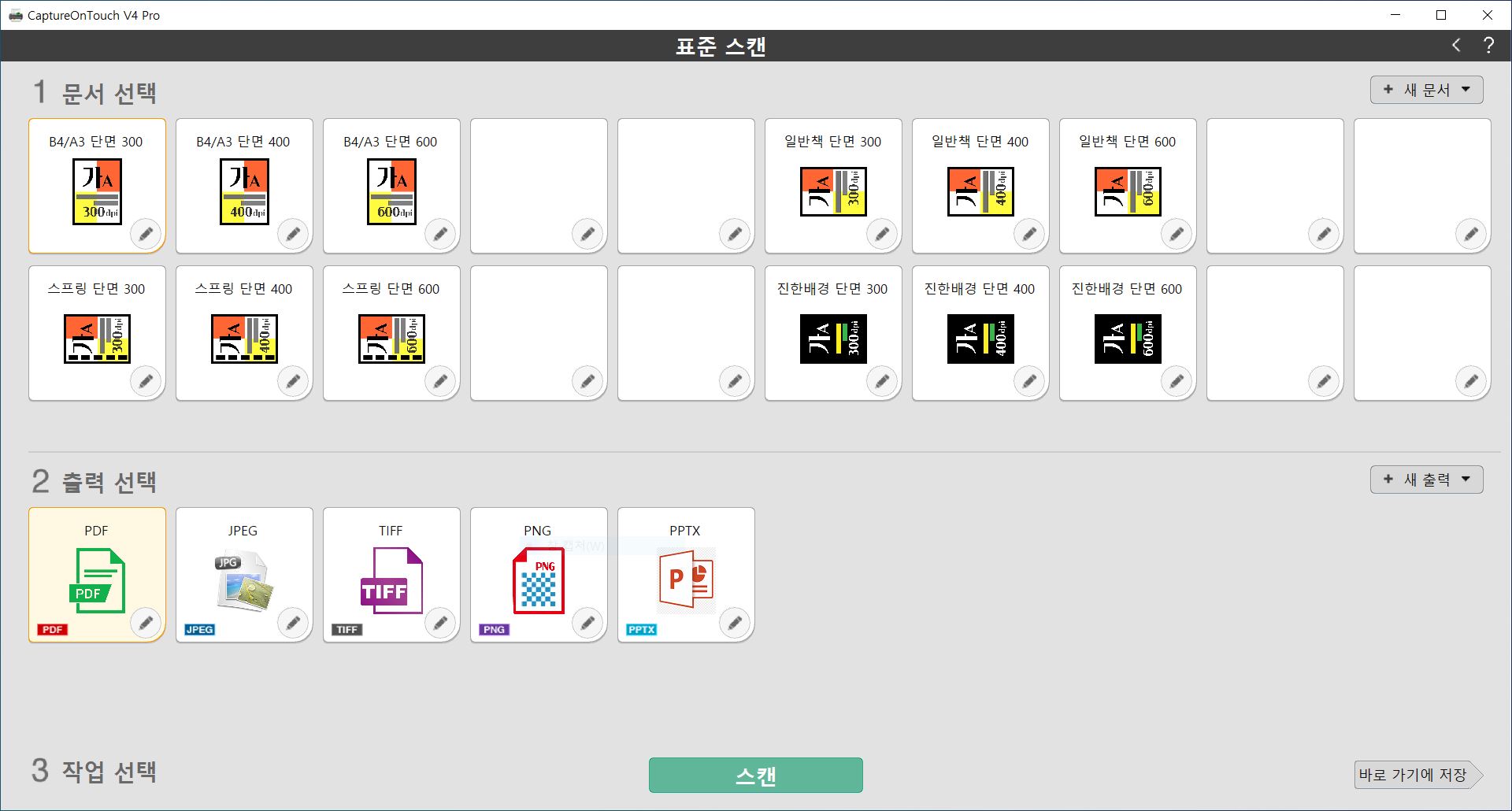Pick the 진한배경 단면 400 document preset

coord(980,332)
